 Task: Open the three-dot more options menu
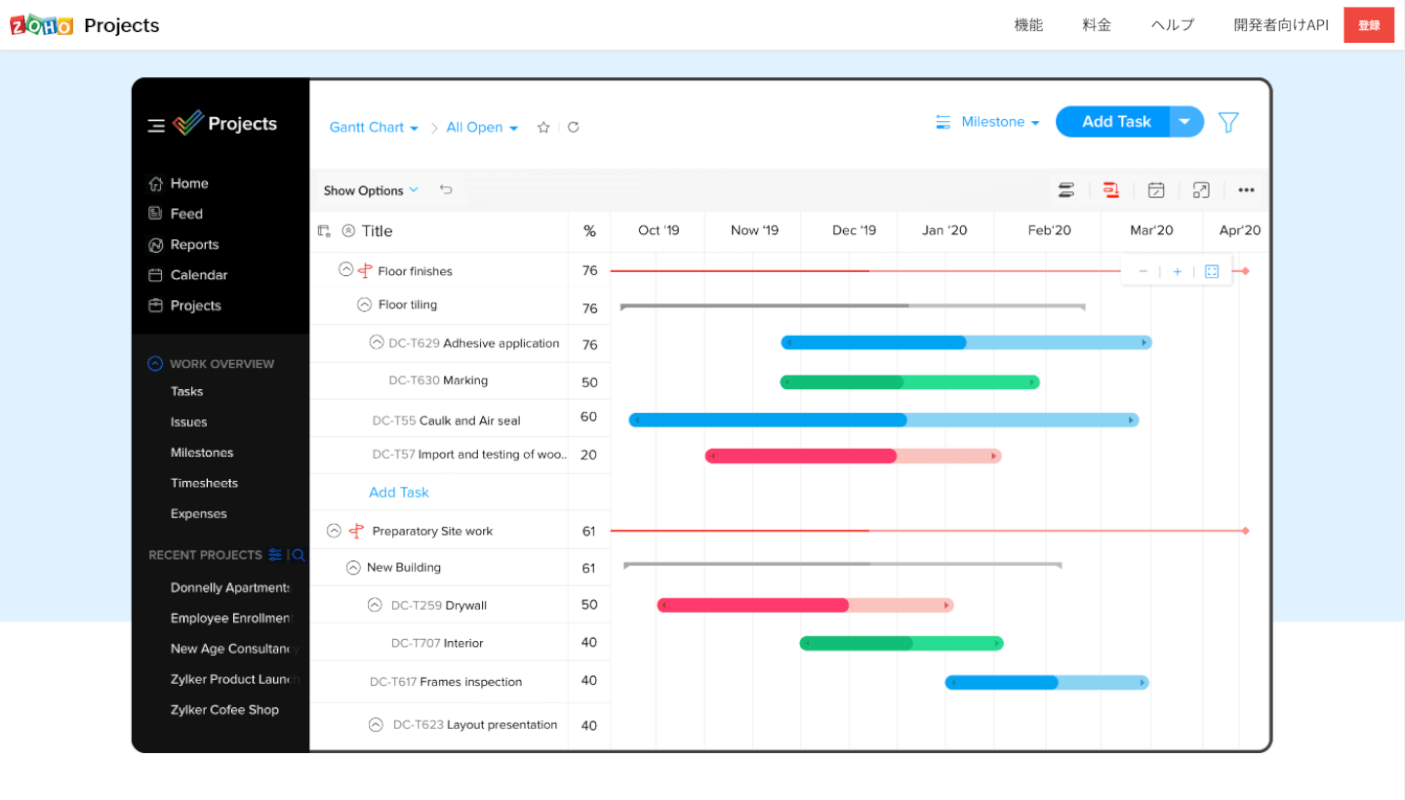1245,190
